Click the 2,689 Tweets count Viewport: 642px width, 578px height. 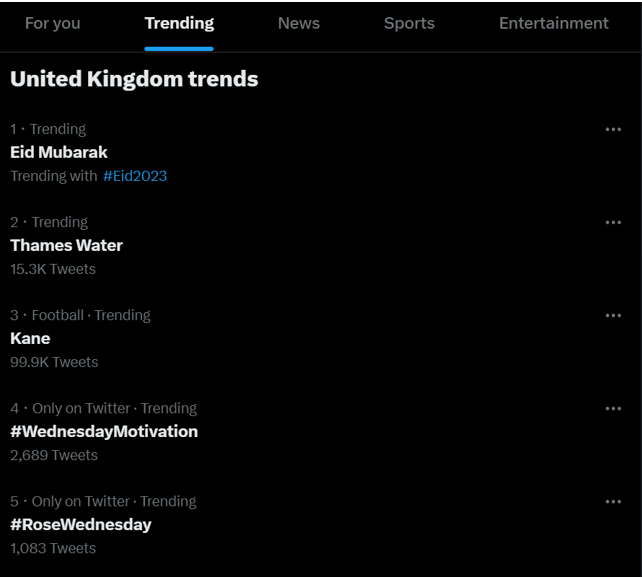click(54, 455)
